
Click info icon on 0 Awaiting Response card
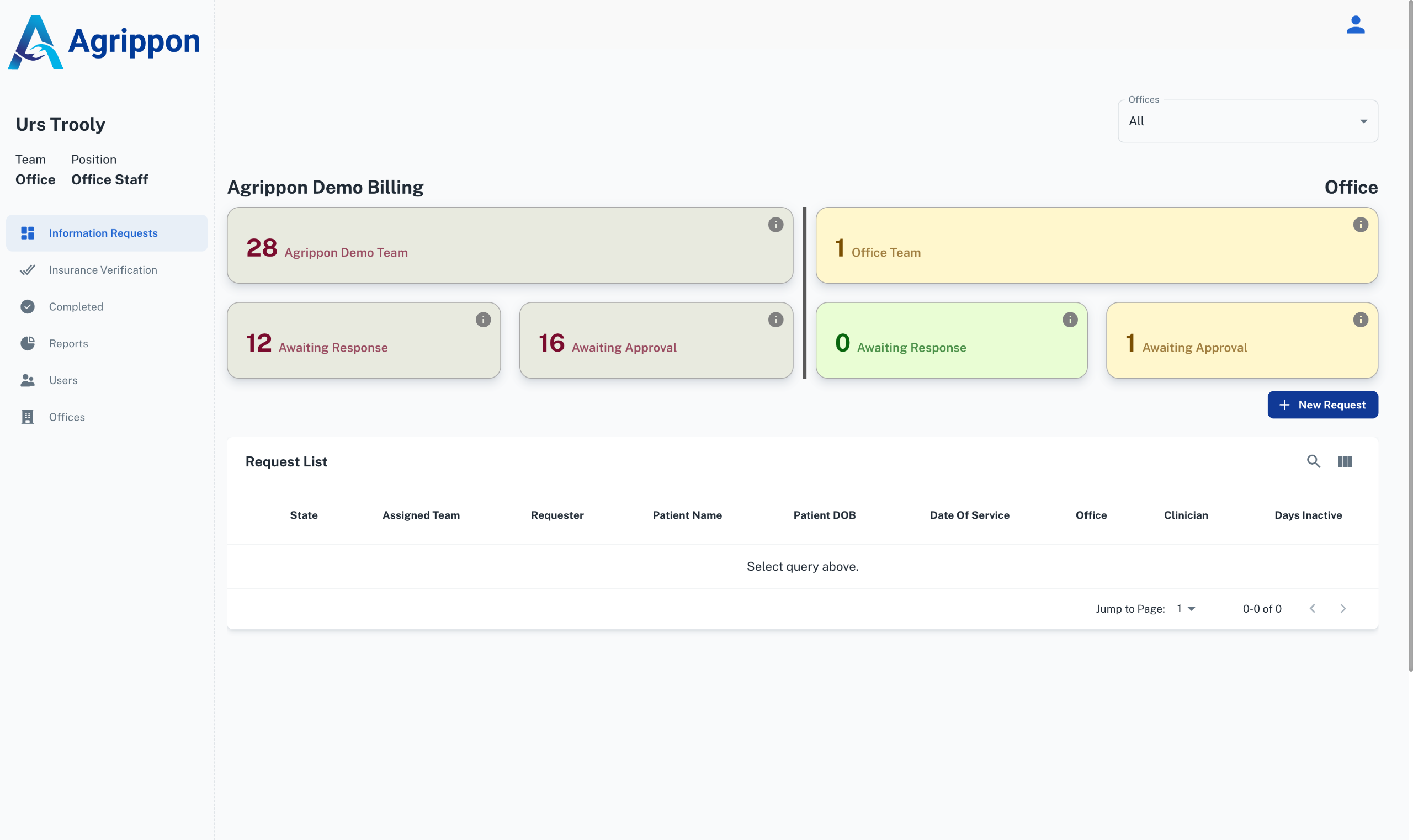pyautogui.click(x=1069, y=320)
